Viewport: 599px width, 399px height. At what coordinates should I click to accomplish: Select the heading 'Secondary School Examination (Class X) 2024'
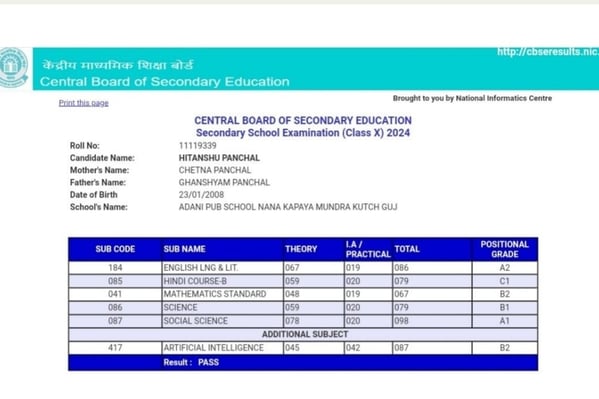[x=303, y=133]
